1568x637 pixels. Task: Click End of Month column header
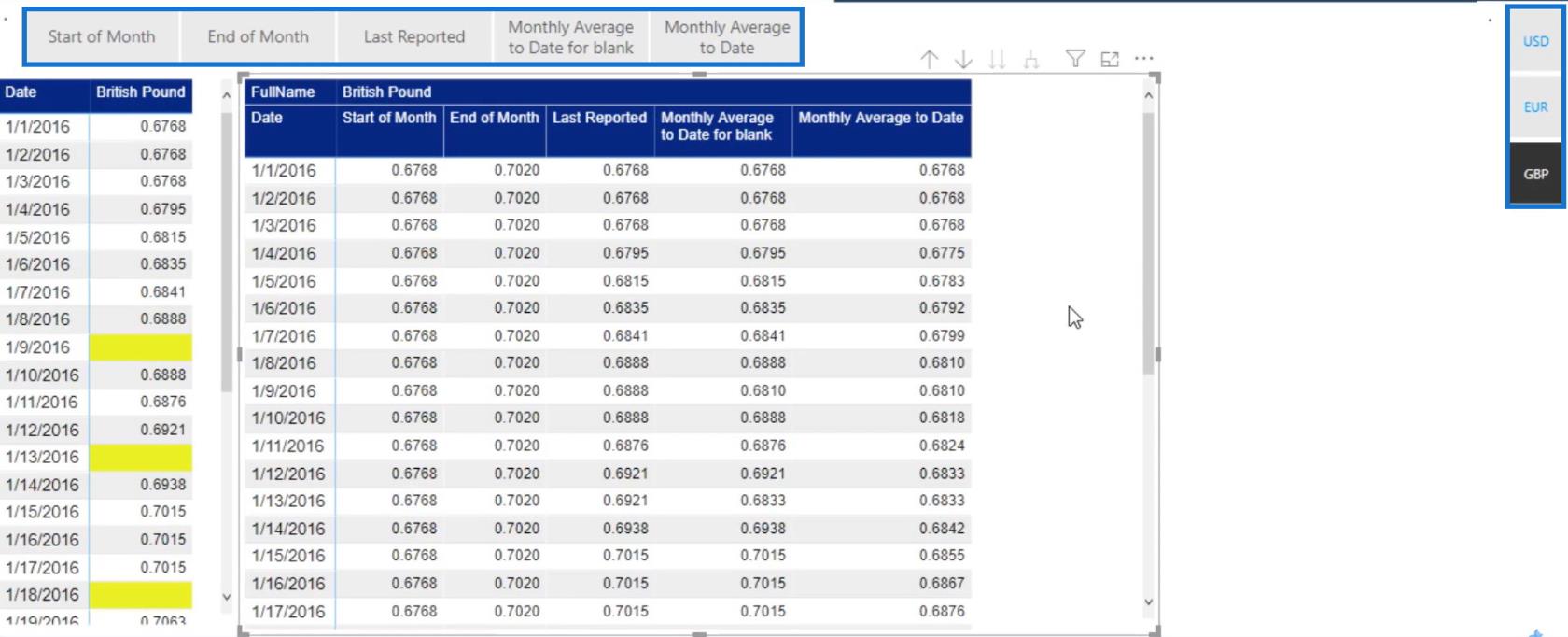tap(495, 118)
